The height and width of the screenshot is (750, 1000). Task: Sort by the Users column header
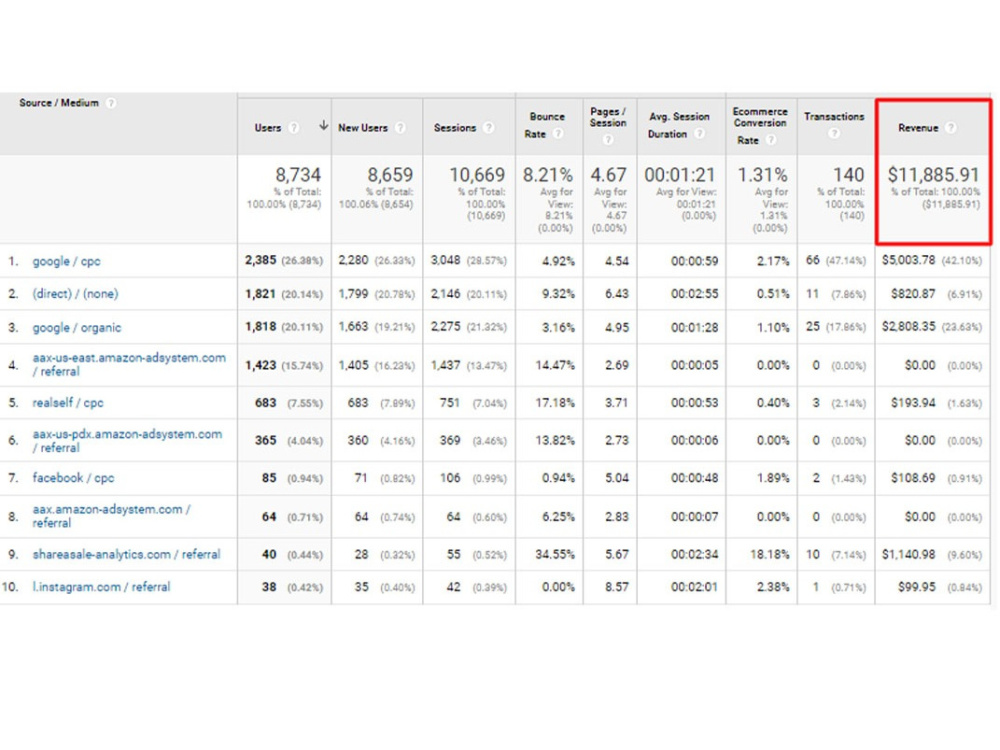tap(268, 128)
